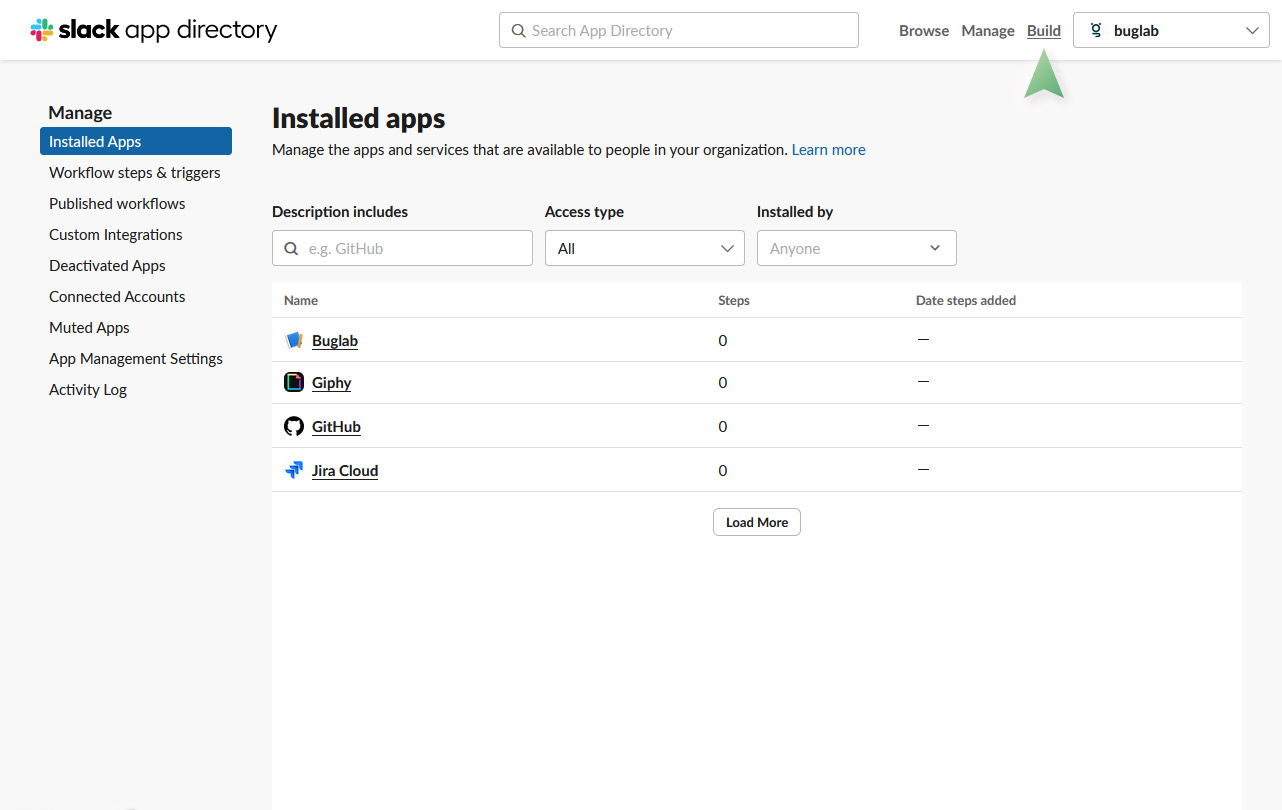Open the Giphy app link

(332, 383)
